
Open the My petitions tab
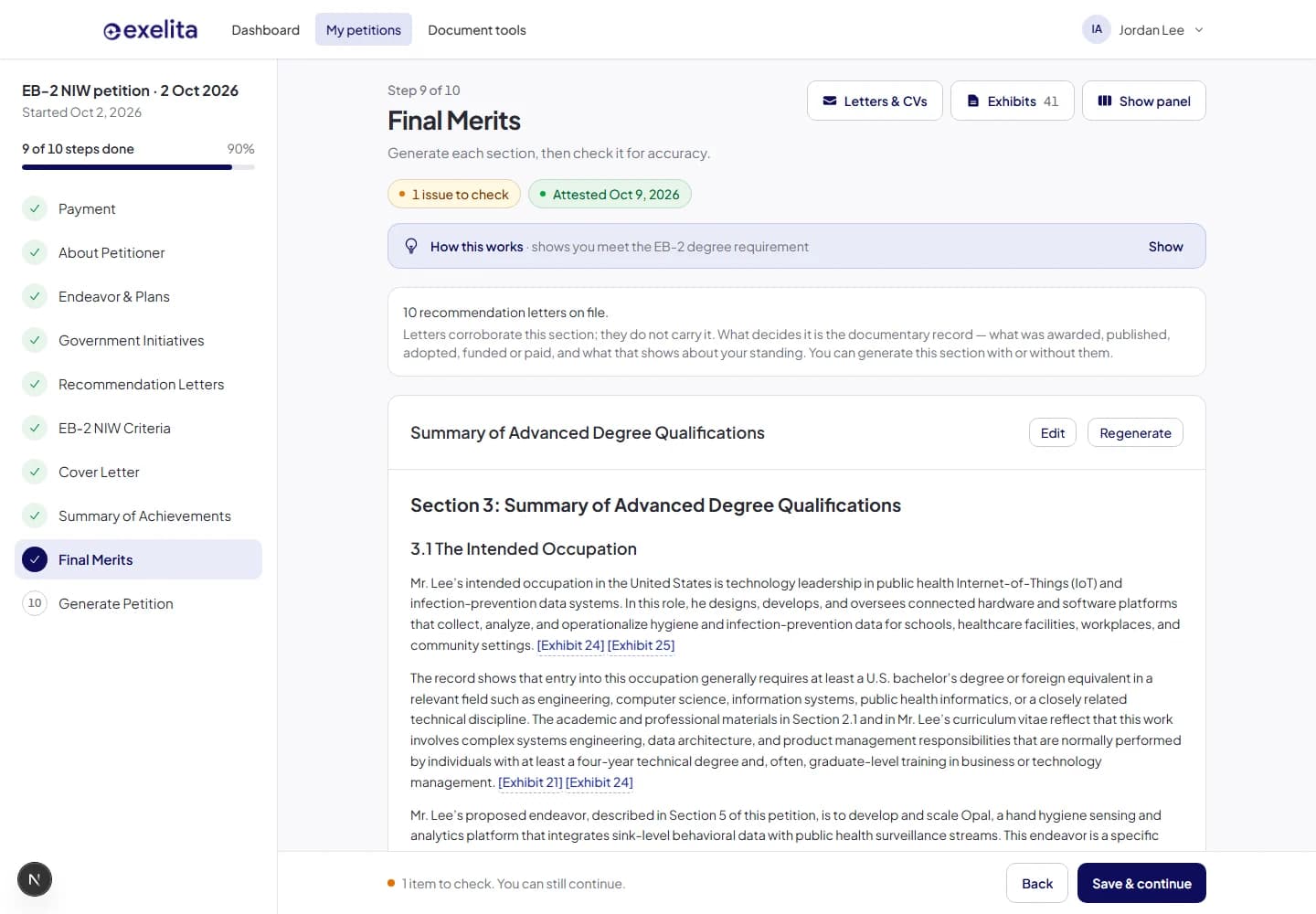point(364,30)
